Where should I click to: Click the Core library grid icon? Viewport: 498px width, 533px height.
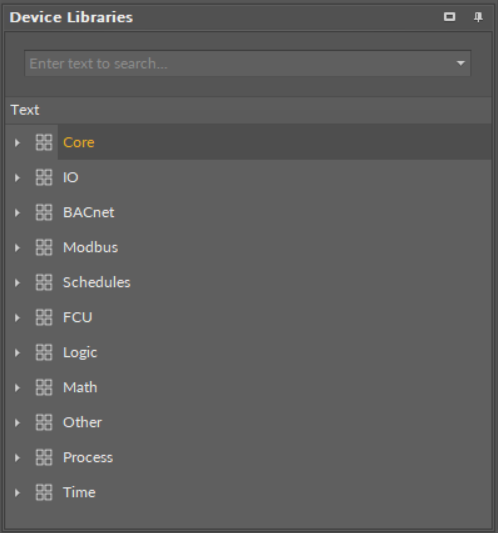pos(44,142)
